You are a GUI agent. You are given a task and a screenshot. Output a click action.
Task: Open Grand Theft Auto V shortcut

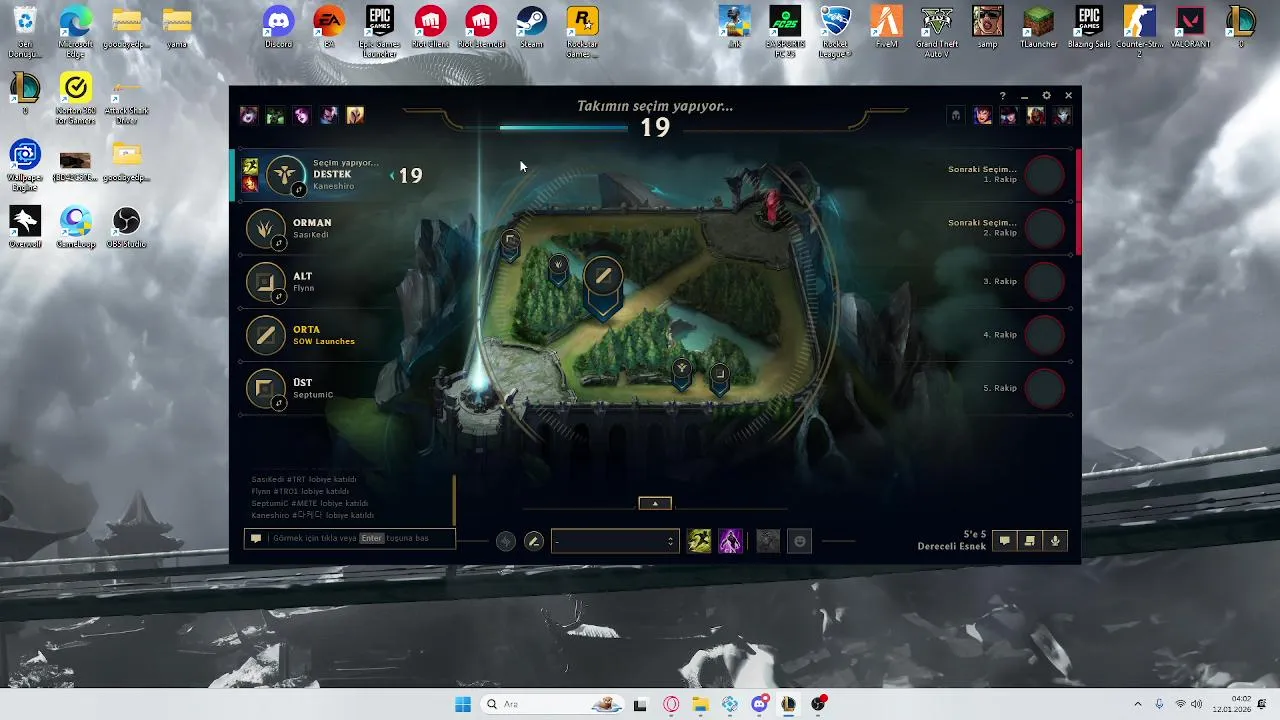[937, 32]
